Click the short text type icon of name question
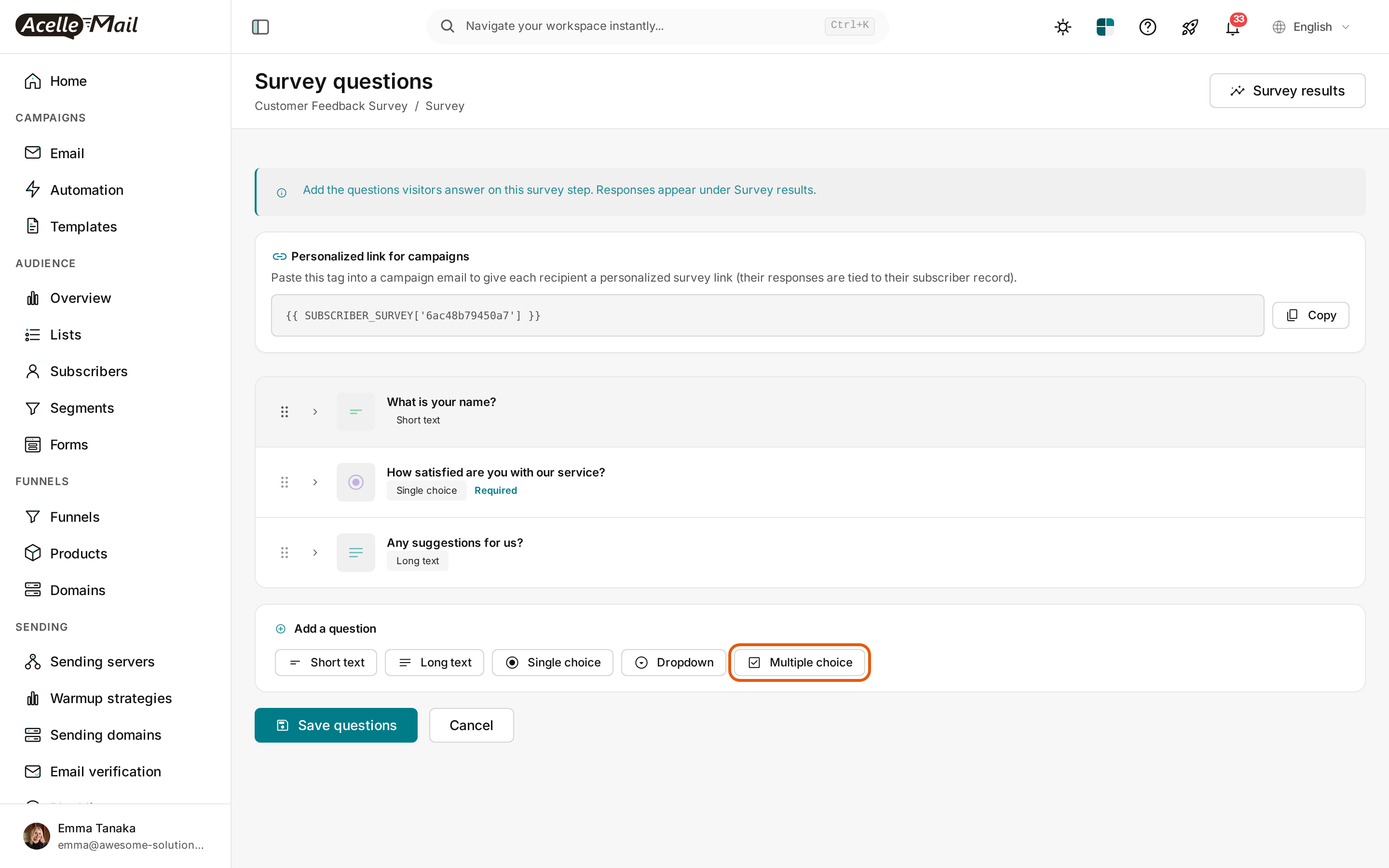The image size is (1389, 868). (356, 412)
